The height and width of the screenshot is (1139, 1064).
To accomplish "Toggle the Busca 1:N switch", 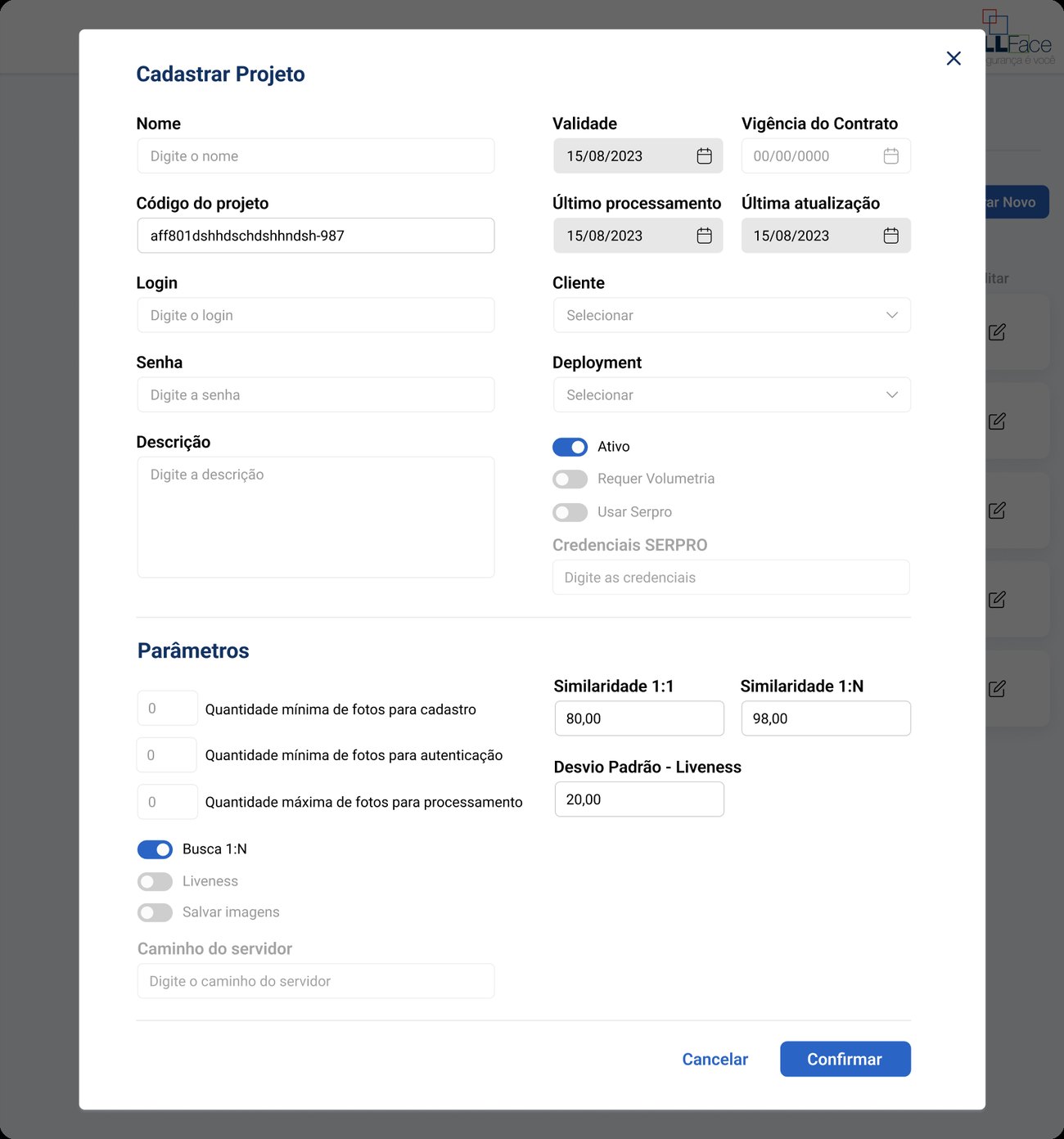I will (155, 849).
